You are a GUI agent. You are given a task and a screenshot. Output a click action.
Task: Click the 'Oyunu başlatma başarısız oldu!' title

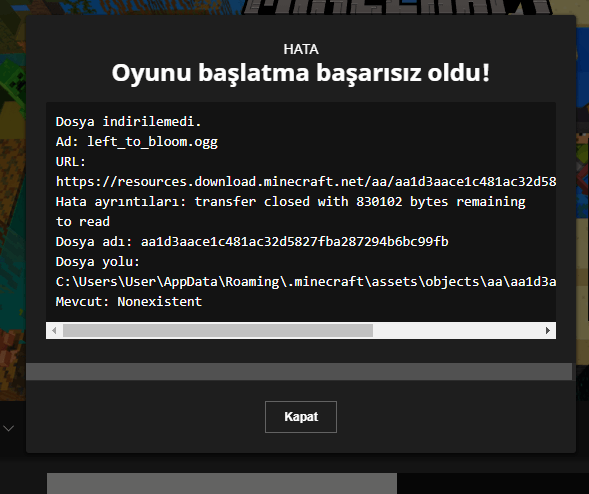(x=301, y=73)
